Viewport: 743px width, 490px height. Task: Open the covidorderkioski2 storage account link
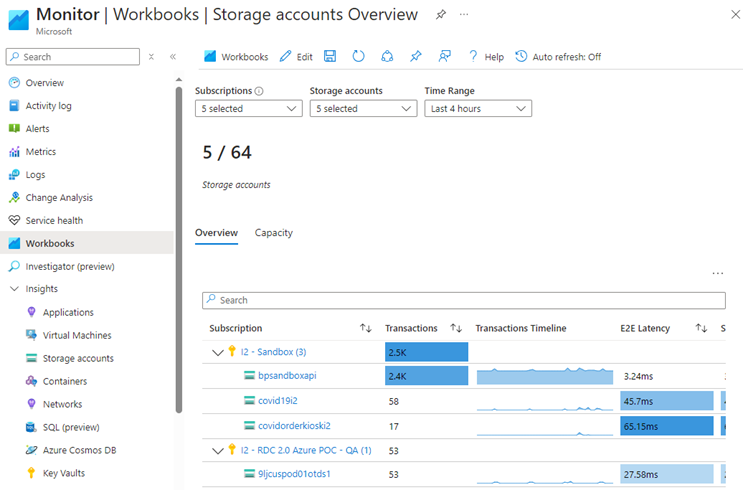(294, 426)
